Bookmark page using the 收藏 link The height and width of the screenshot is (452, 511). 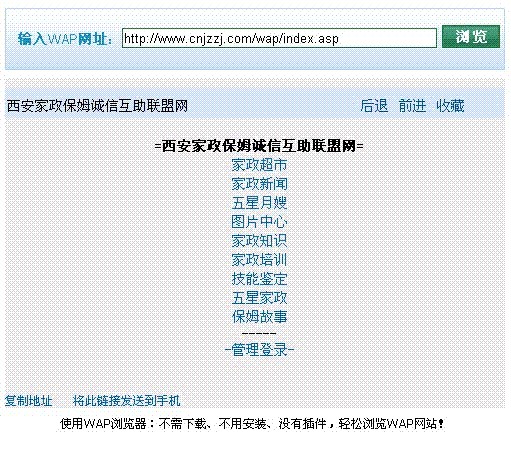pos(450,106)
